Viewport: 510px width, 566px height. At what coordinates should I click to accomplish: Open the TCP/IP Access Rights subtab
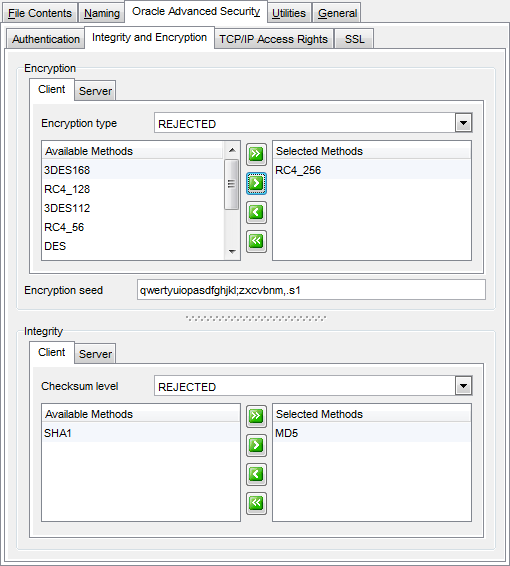274,39
